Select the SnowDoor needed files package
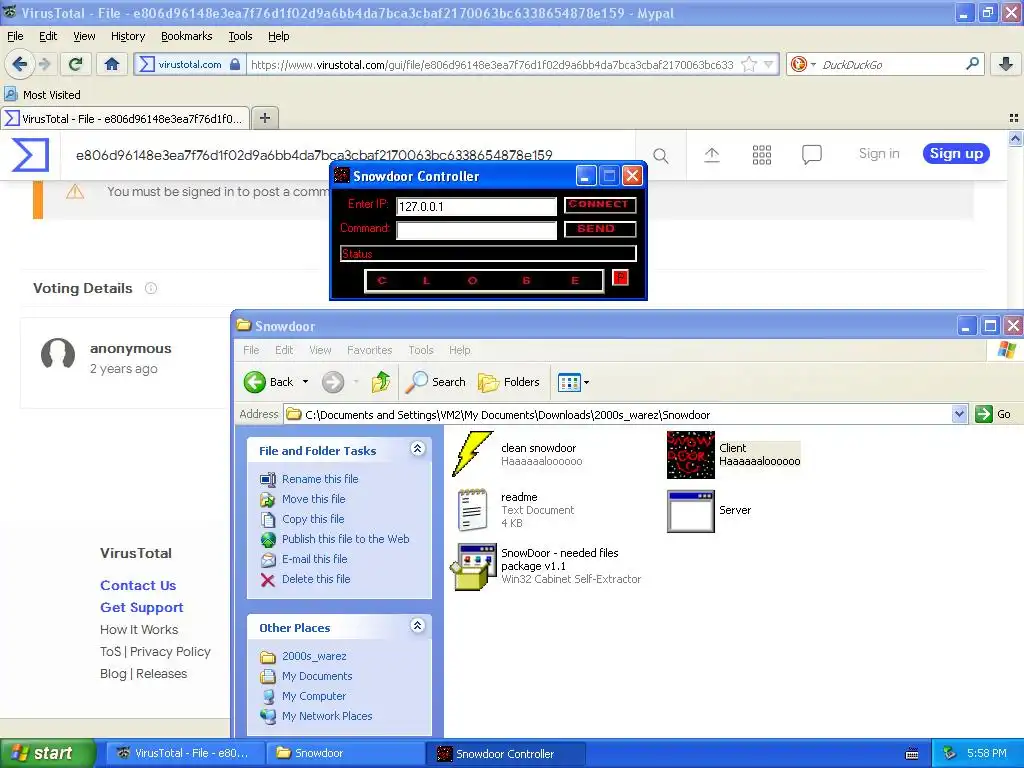The height and width of the screenshot is (768, 1024). tap(473, 566)
